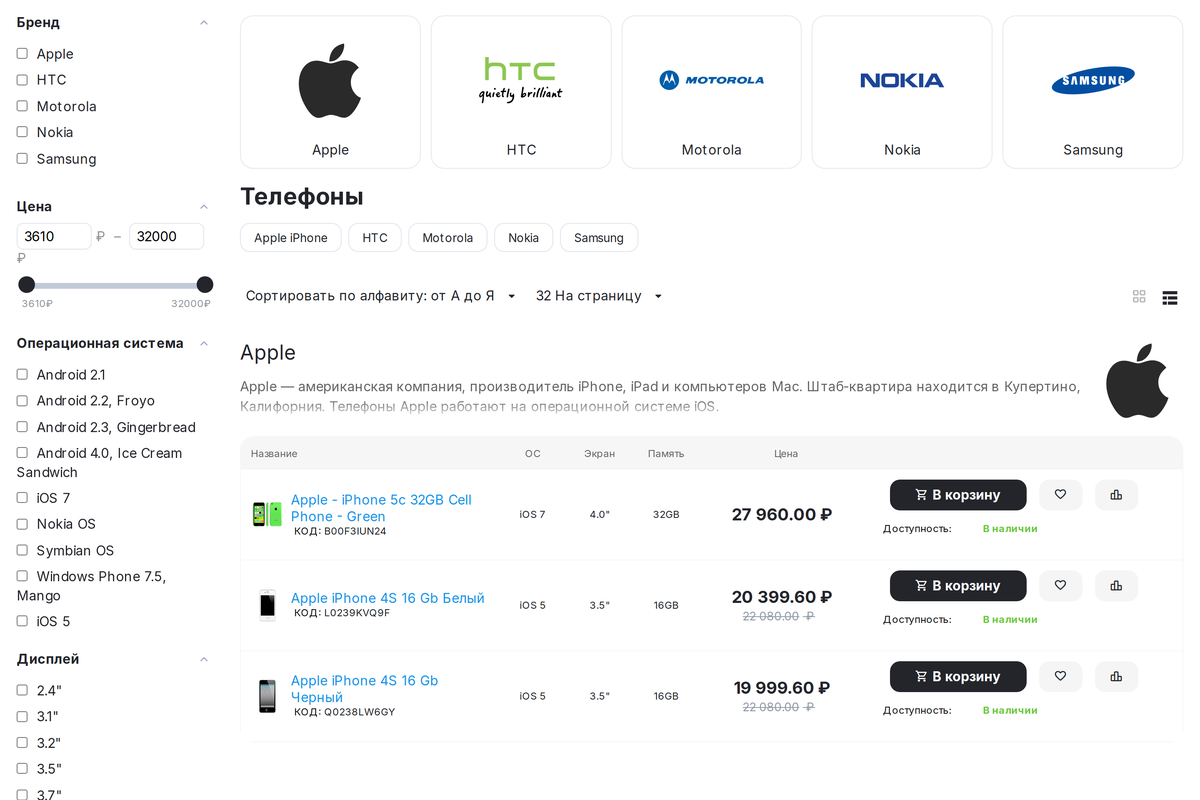Viewport: 1200px width, 800px height.
Task: Open Apple iPhone 4S 16 Gb Белый link
Action: 388,598
